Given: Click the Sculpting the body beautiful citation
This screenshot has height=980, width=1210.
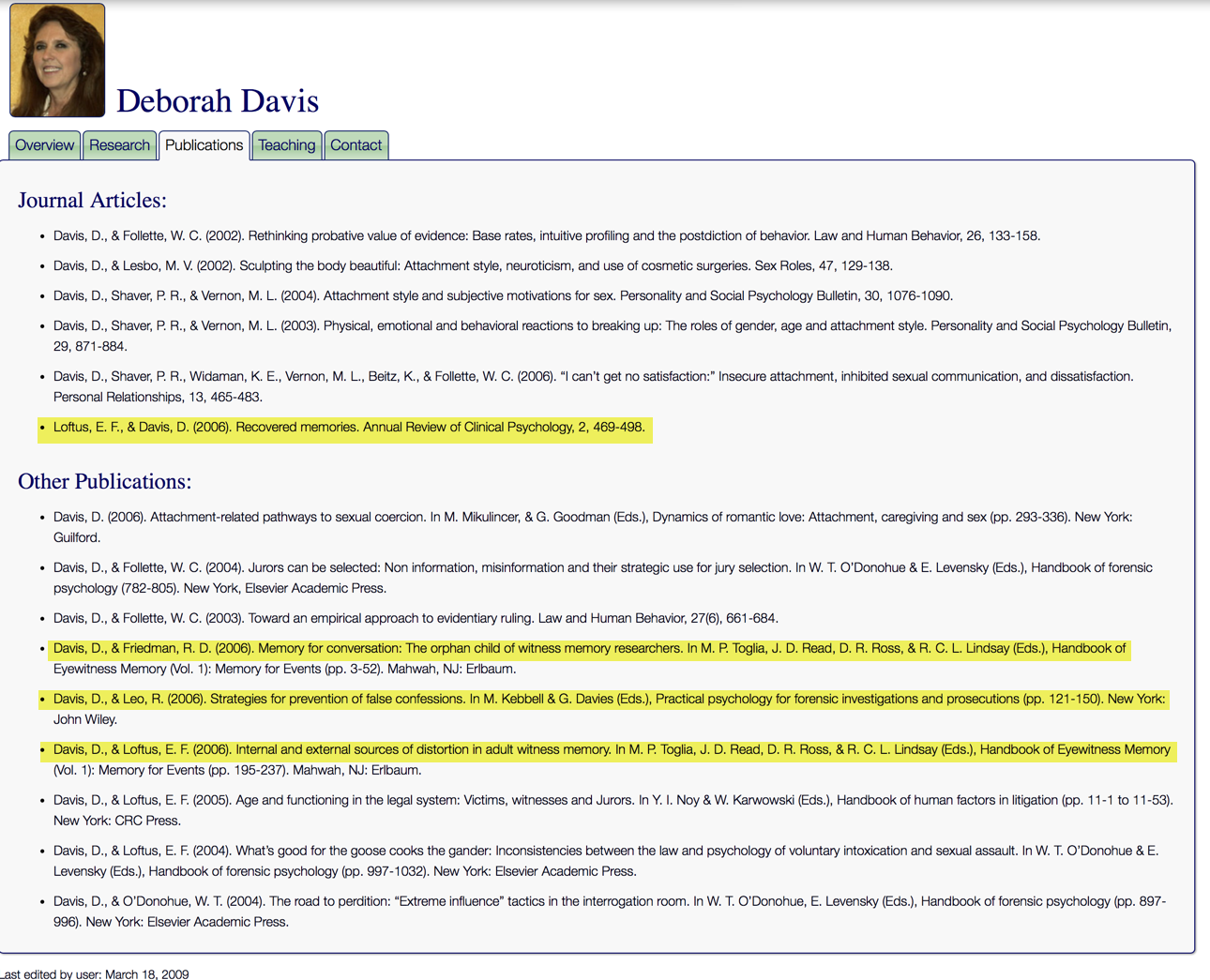Looking at the screenshot, I should pyautogui.click(x=473, y=266).
